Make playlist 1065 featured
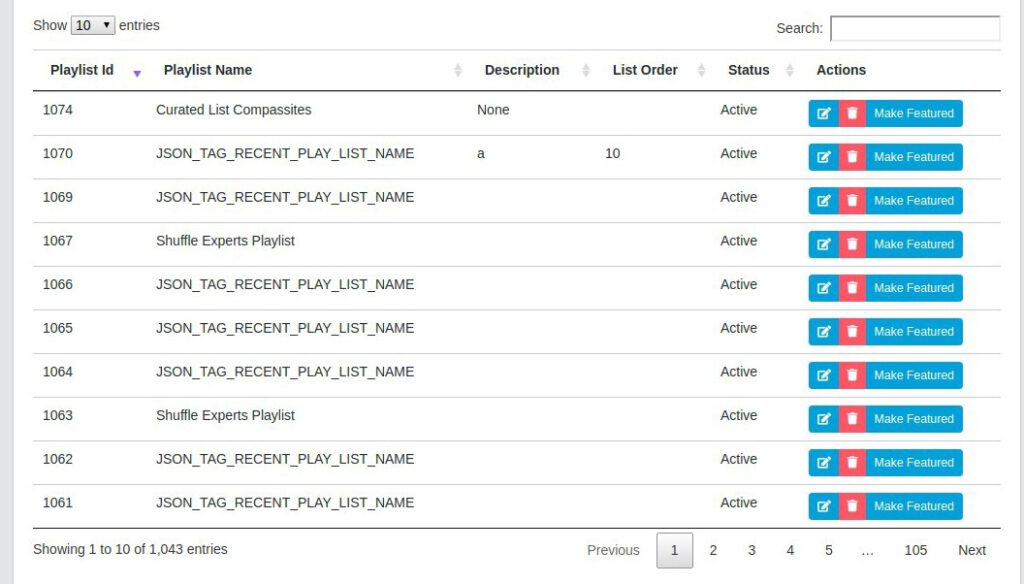This screenshot has width=1024, height=584. 914,331
